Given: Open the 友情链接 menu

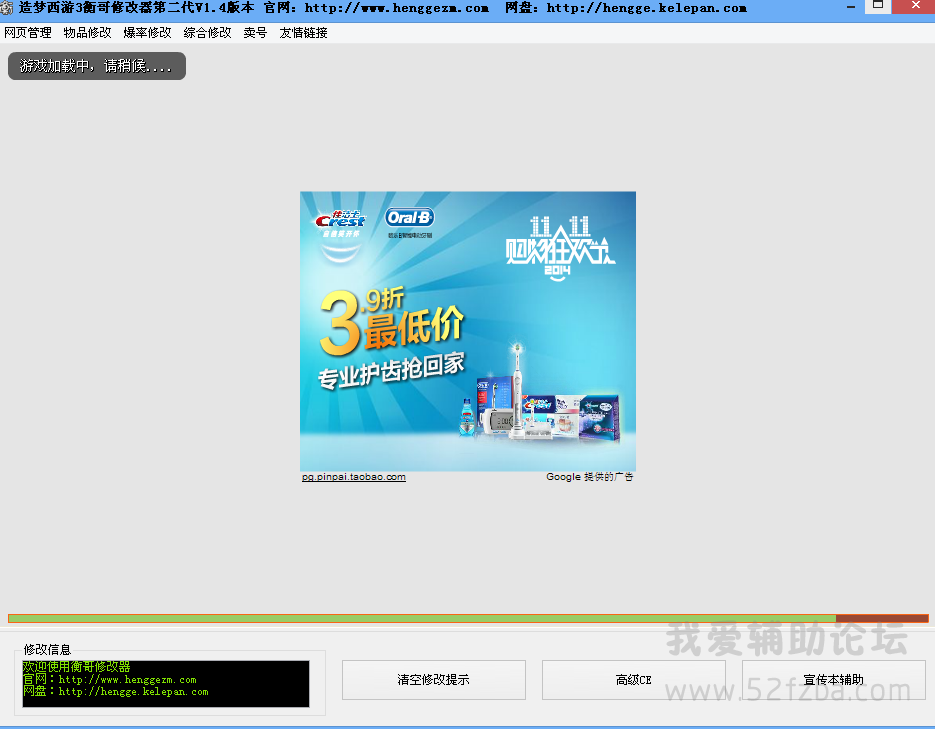Looking at the screenshot, I should 304,32.
